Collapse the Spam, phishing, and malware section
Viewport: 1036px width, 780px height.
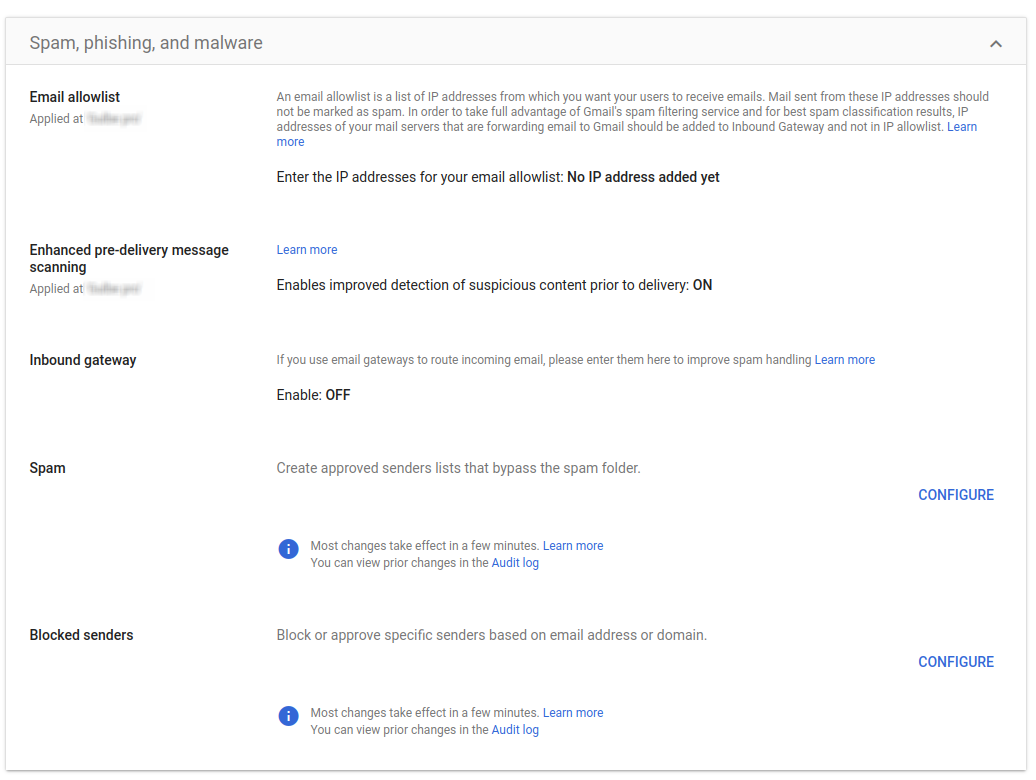(x=996, y=44)
